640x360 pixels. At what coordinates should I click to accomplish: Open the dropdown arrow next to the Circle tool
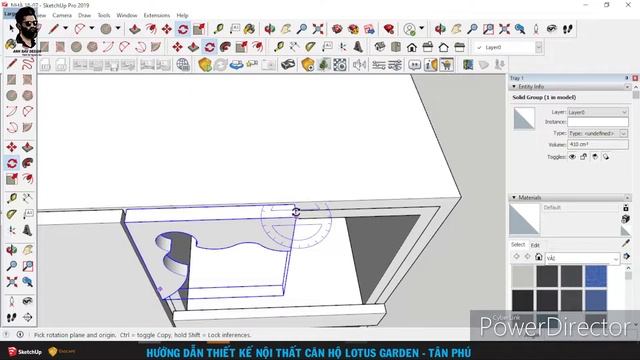118,28
